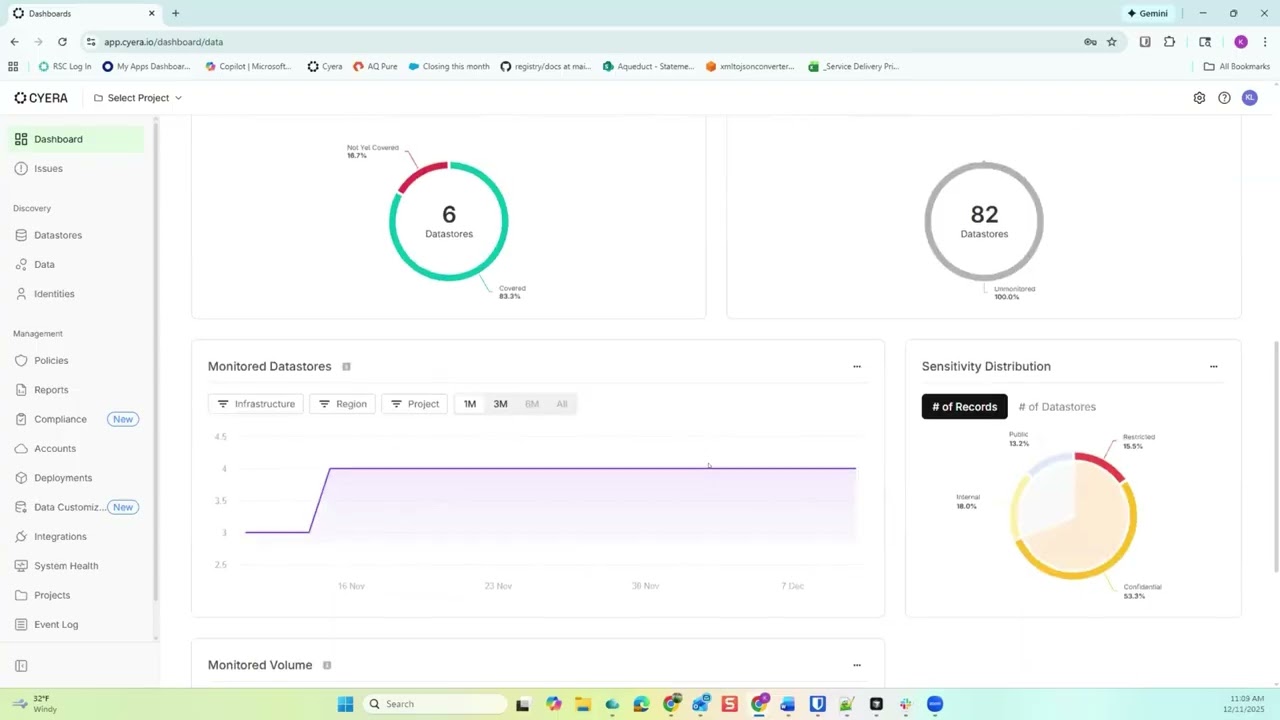The width and height of the screenshot is (1280, 720).
Task: Open Zoom from the taskbar
Action: pyautogui.click(x=935, y=704)
